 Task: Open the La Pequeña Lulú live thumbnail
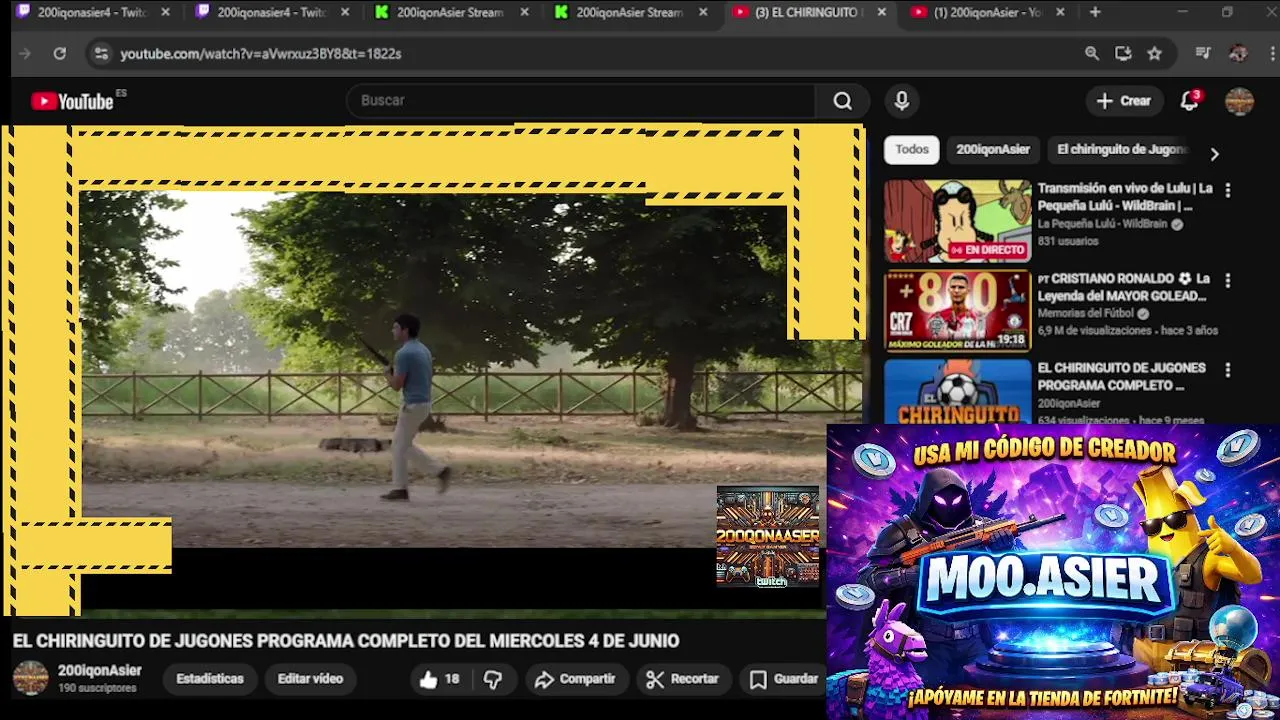coord(957,221)
